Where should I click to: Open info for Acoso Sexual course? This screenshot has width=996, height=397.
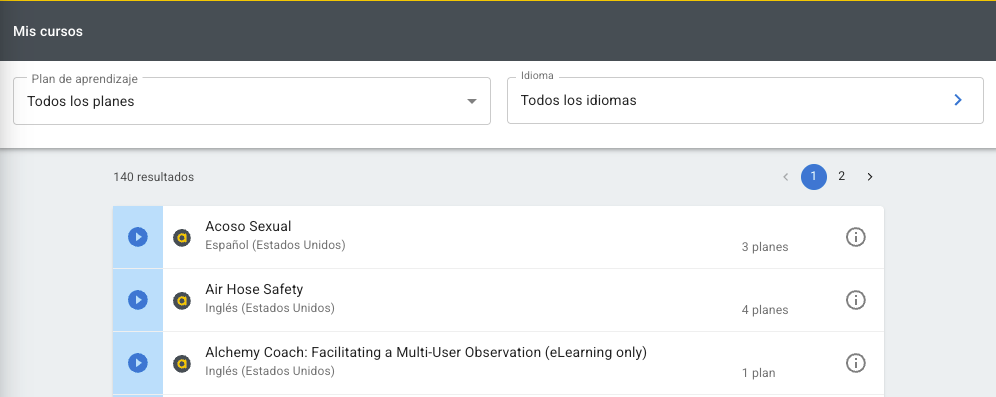pos(856,237)
